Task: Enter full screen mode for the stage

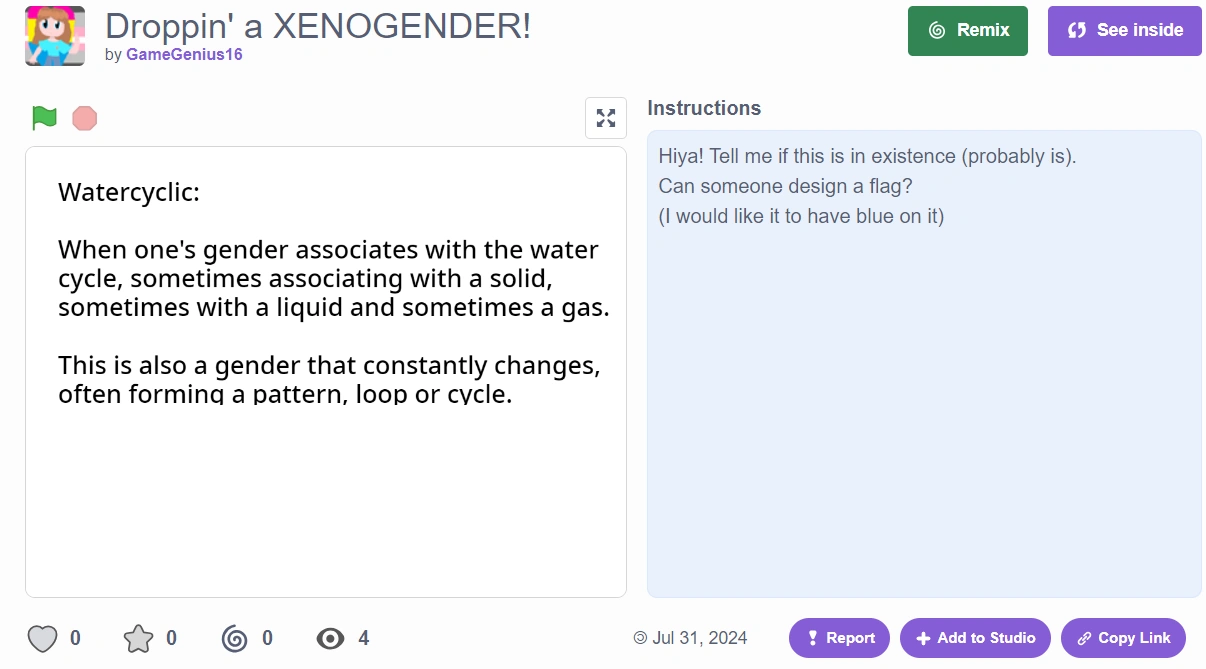Action: [606, 118]
